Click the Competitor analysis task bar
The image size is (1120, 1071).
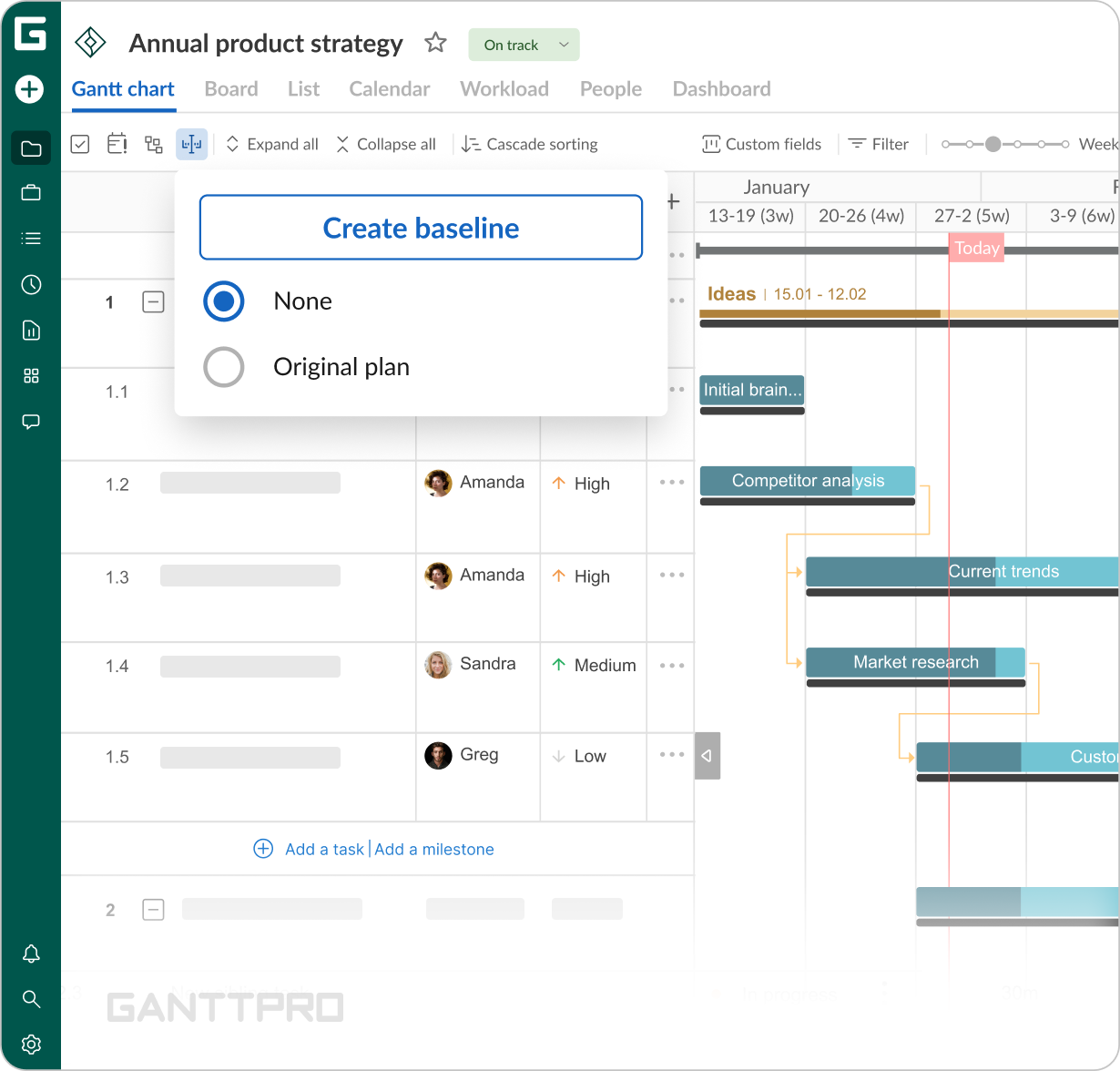[x=808, y=481]
